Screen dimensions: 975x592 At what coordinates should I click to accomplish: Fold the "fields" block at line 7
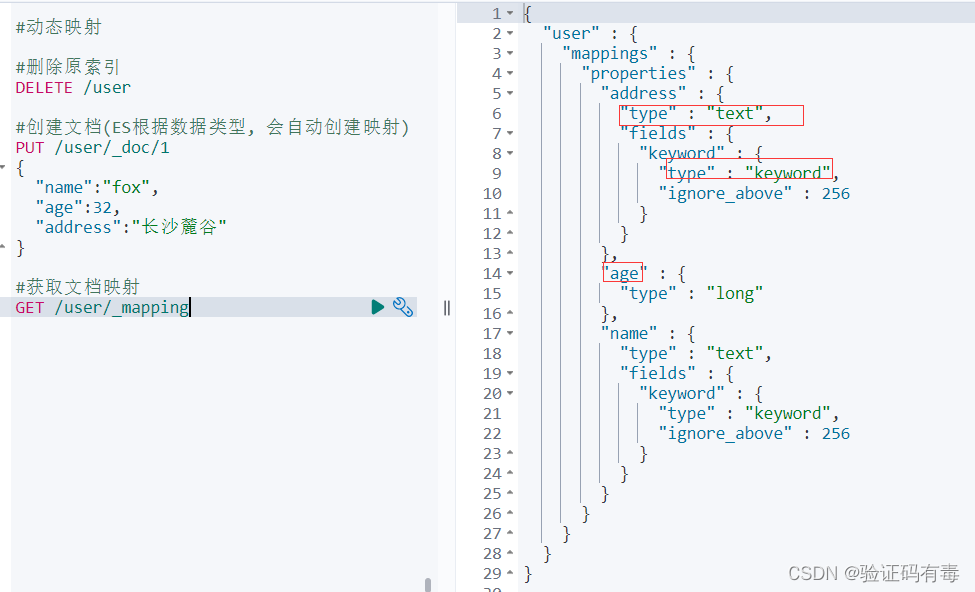[x=510, y=133]
